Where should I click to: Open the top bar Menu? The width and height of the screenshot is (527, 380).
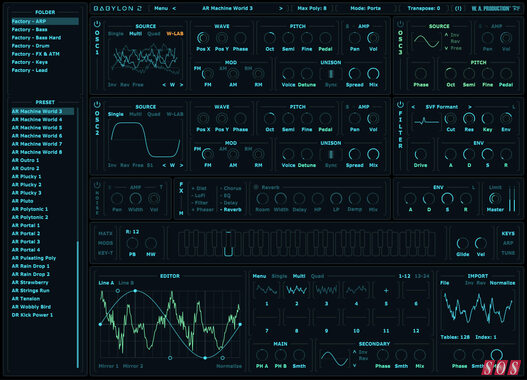point(161,8)
